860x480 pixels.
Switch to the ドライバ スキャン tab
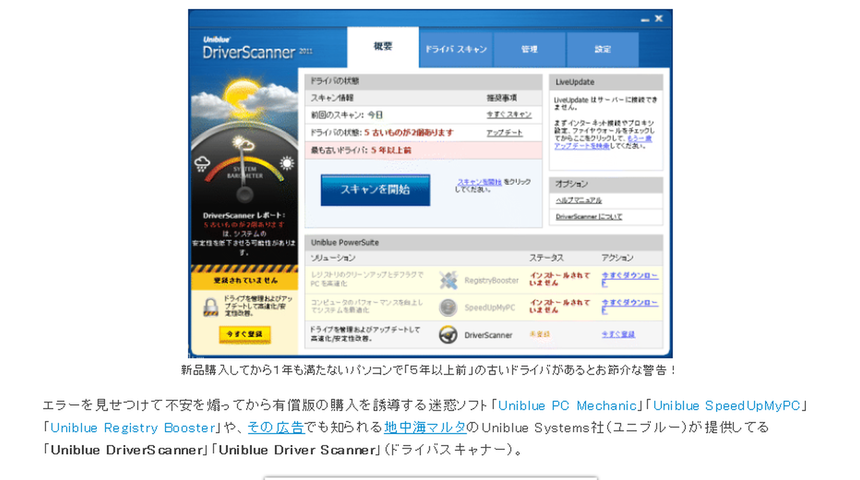[456, 50]
